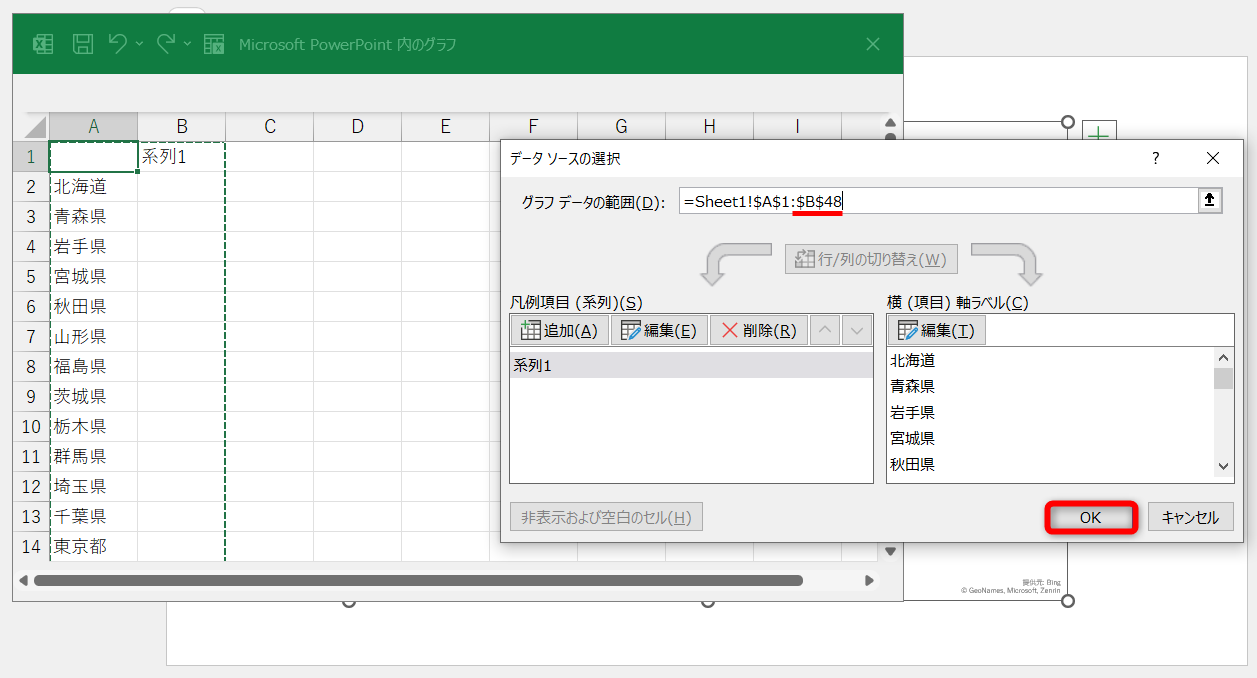Click the OK button
The height and width of the screenshot is (678, 1257).
click(1091, 517)
